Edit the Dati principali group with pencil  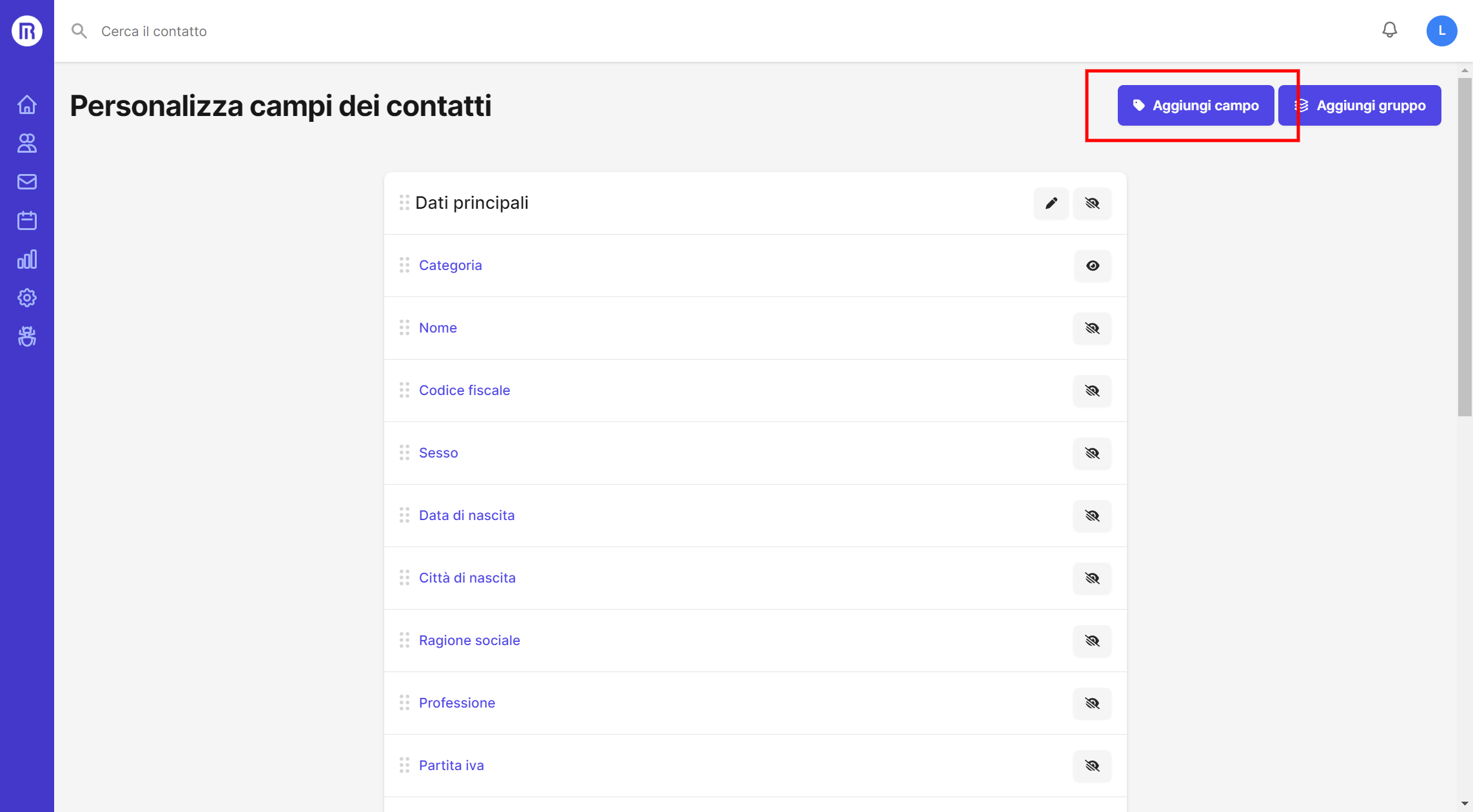click(x=1051, y=203)
